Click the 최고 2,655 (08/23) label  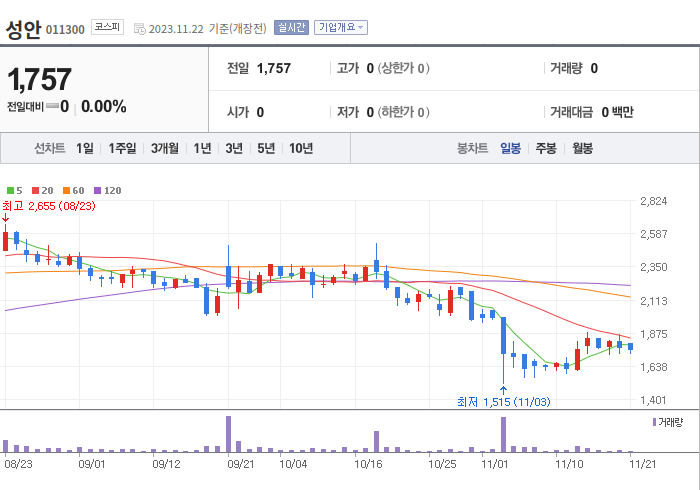(x=49, y=206)
